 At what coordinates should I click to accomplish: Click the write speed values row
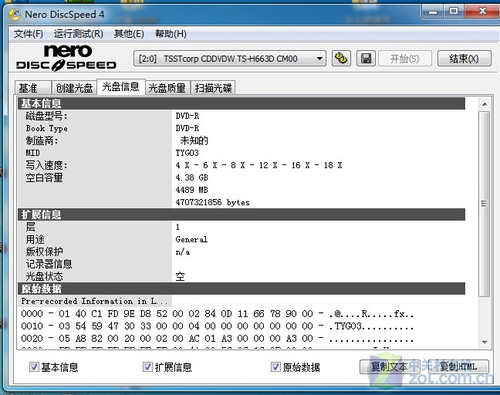(259, 165)
